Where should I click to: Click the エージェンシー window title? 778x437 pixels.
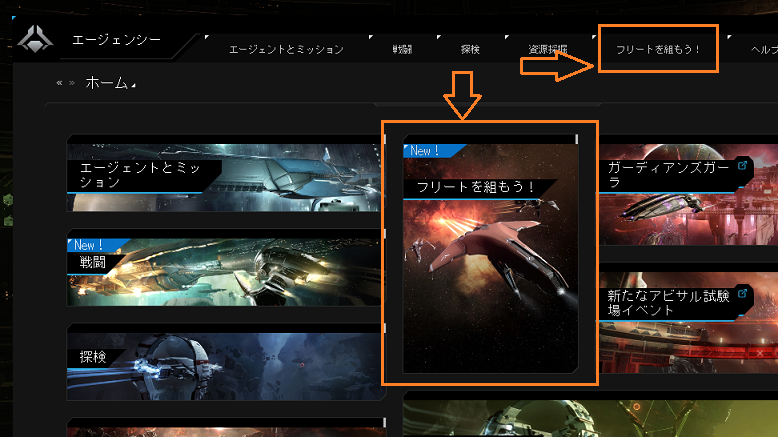[x=117, y=40]
